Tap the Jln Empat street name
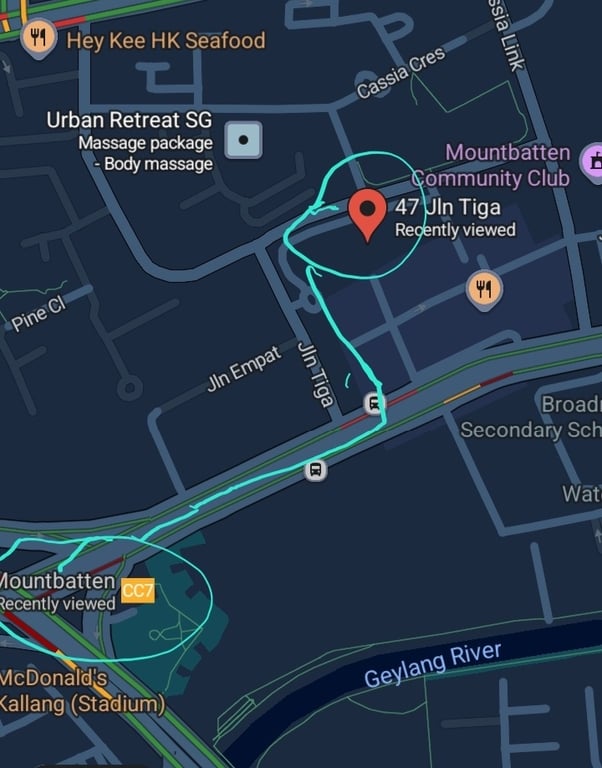Screen dimensions: 602x768 point(244,368)
